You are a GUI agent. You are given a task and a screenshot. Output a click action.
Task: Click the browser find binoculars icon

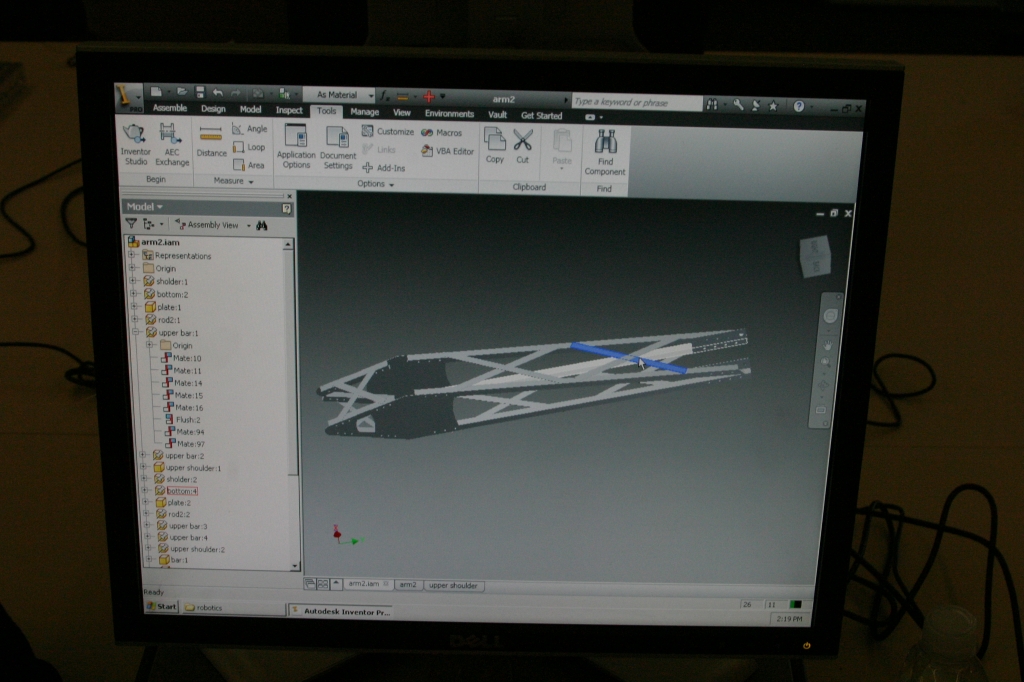click(262, 226)
